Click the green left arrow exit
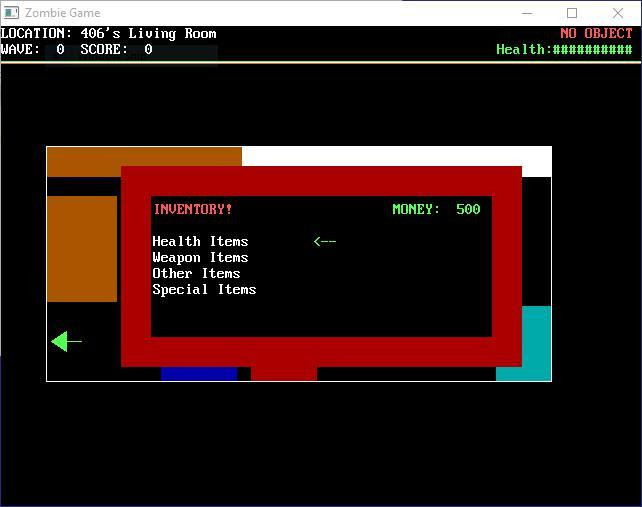 pos(66,341)
